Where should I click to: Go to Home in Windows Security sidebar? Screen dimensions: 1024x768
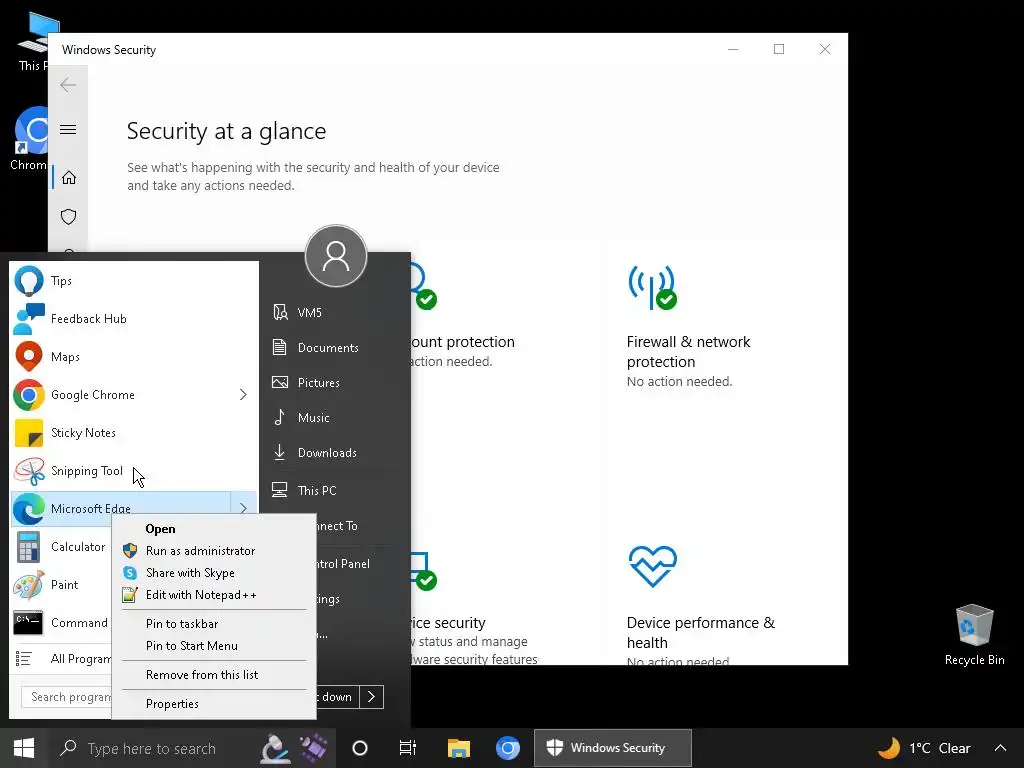tap(69, 178)
